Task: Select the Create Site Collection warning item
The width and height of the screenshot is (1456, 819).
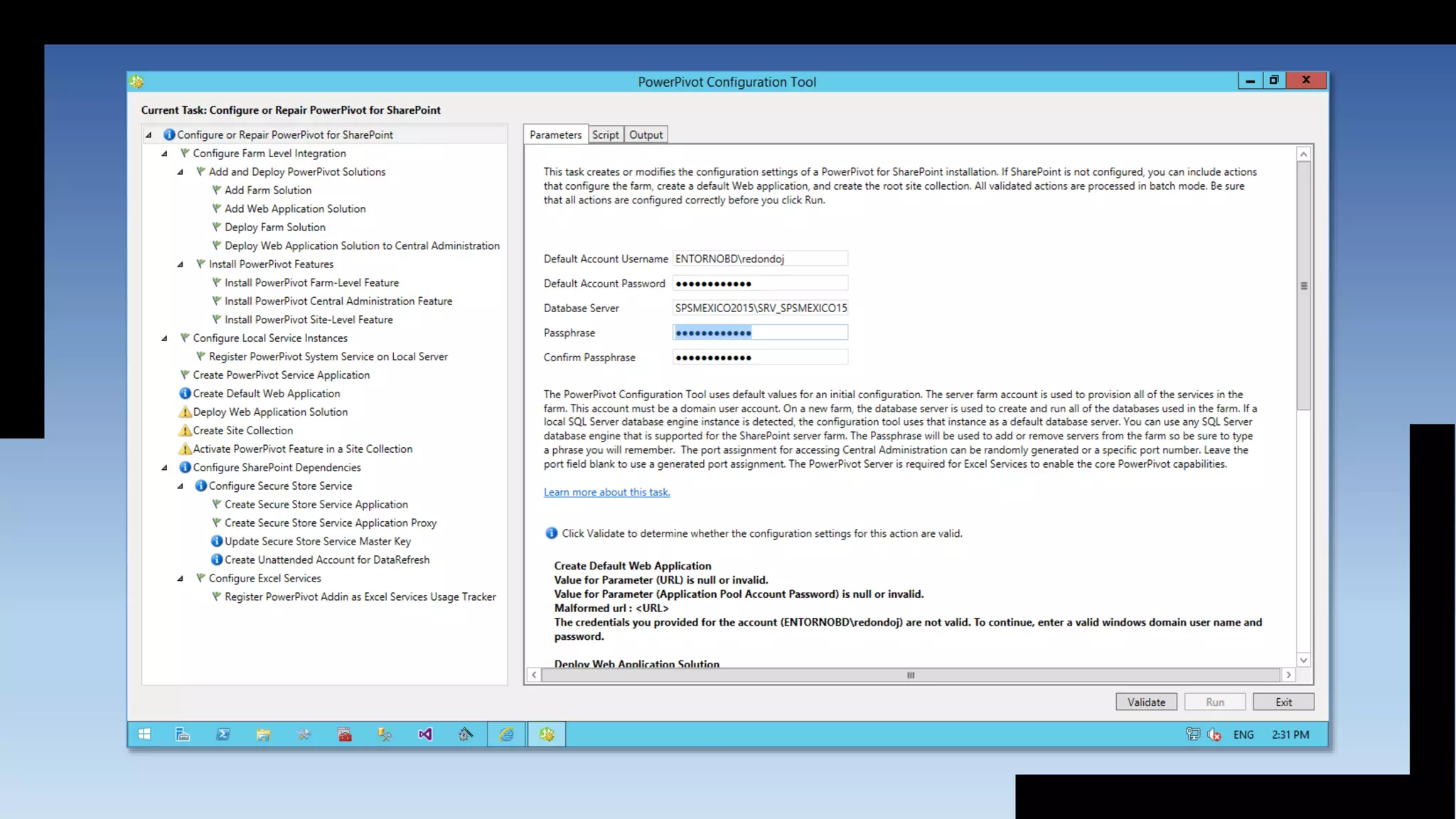Action: tap(242, 430)
